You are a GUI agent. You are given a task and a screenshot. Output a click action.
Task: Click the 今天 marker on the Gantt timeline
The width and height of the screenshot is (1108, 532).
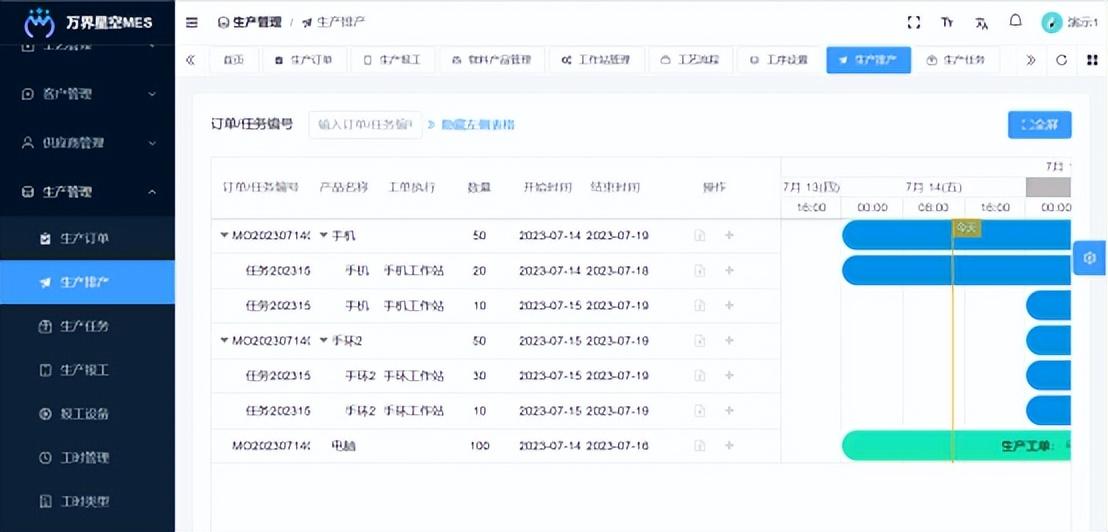point(967,227)
